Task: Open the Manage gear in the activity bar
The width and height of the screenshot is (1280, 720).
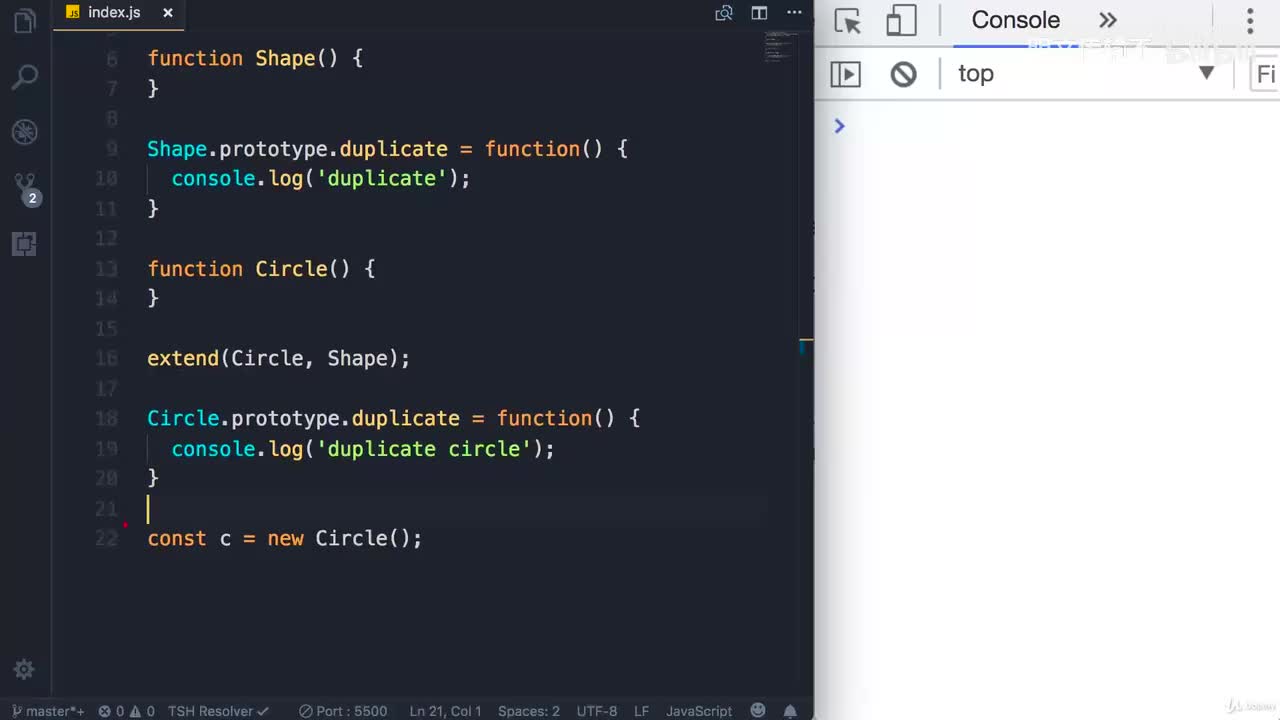Action: [x=25, y=669]
